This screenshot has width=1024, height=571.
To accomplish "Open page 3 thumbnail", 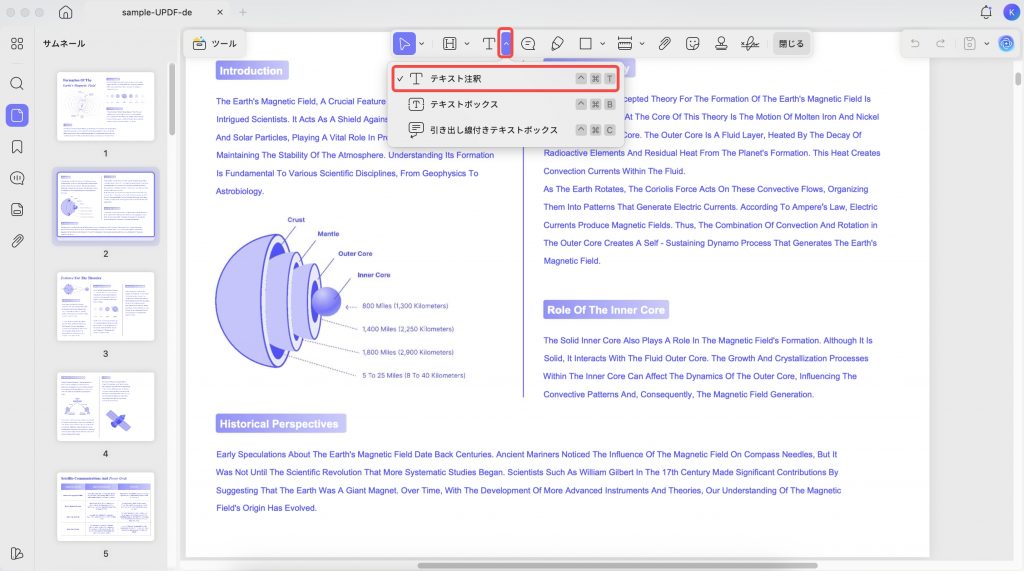I will [x=105, y=306].
